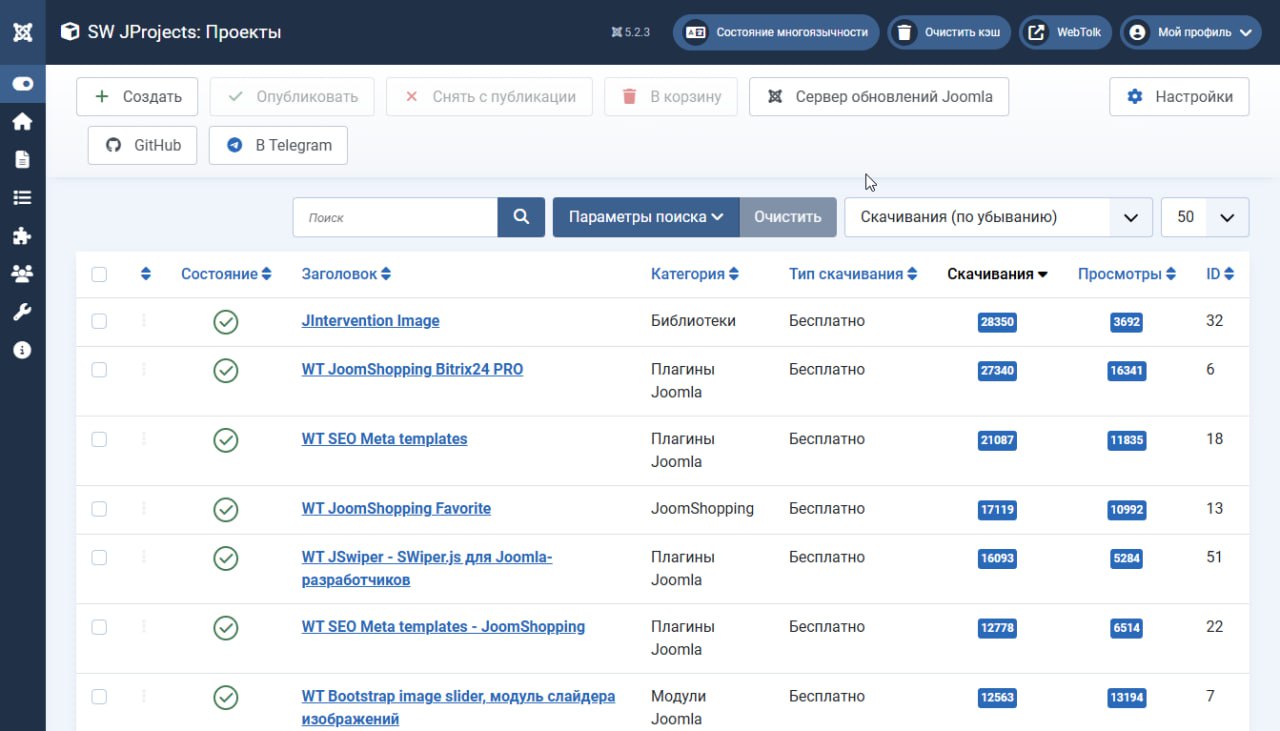Check the box for WT Bootstrap image slider
Screen dimensions: 1280x731
coord(99,696)
